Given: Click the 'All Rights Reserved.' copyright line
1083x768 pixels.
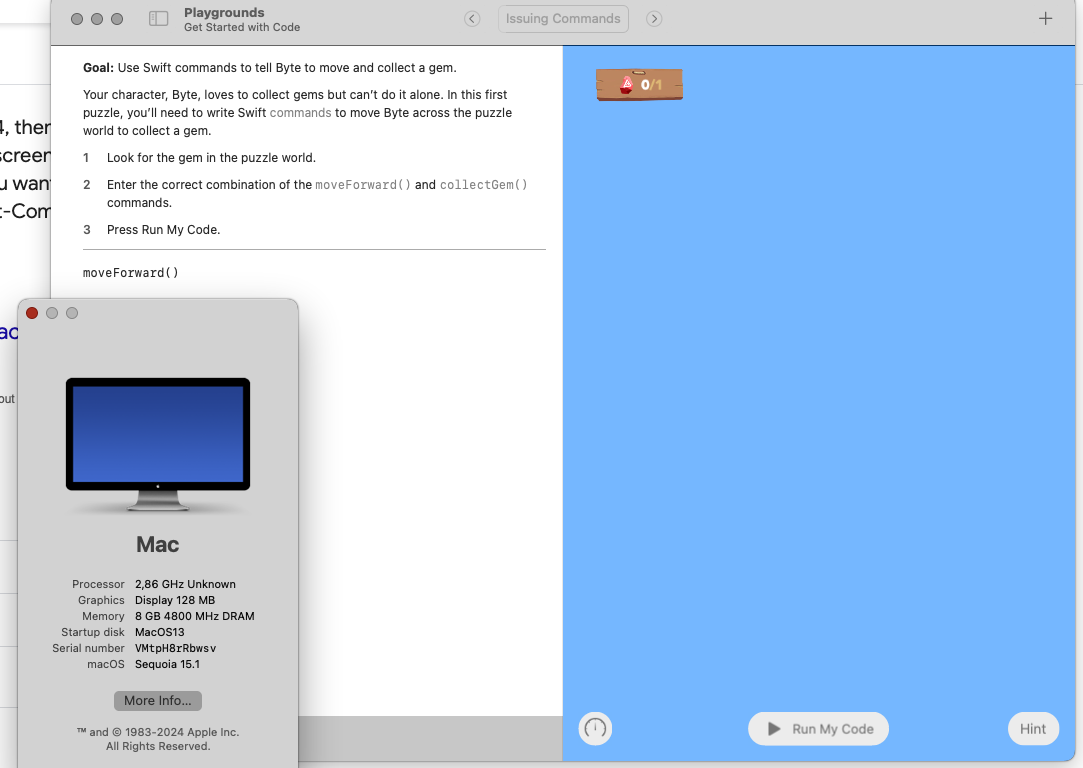Looking at the screenshot, I should click(x=158, y=746).
